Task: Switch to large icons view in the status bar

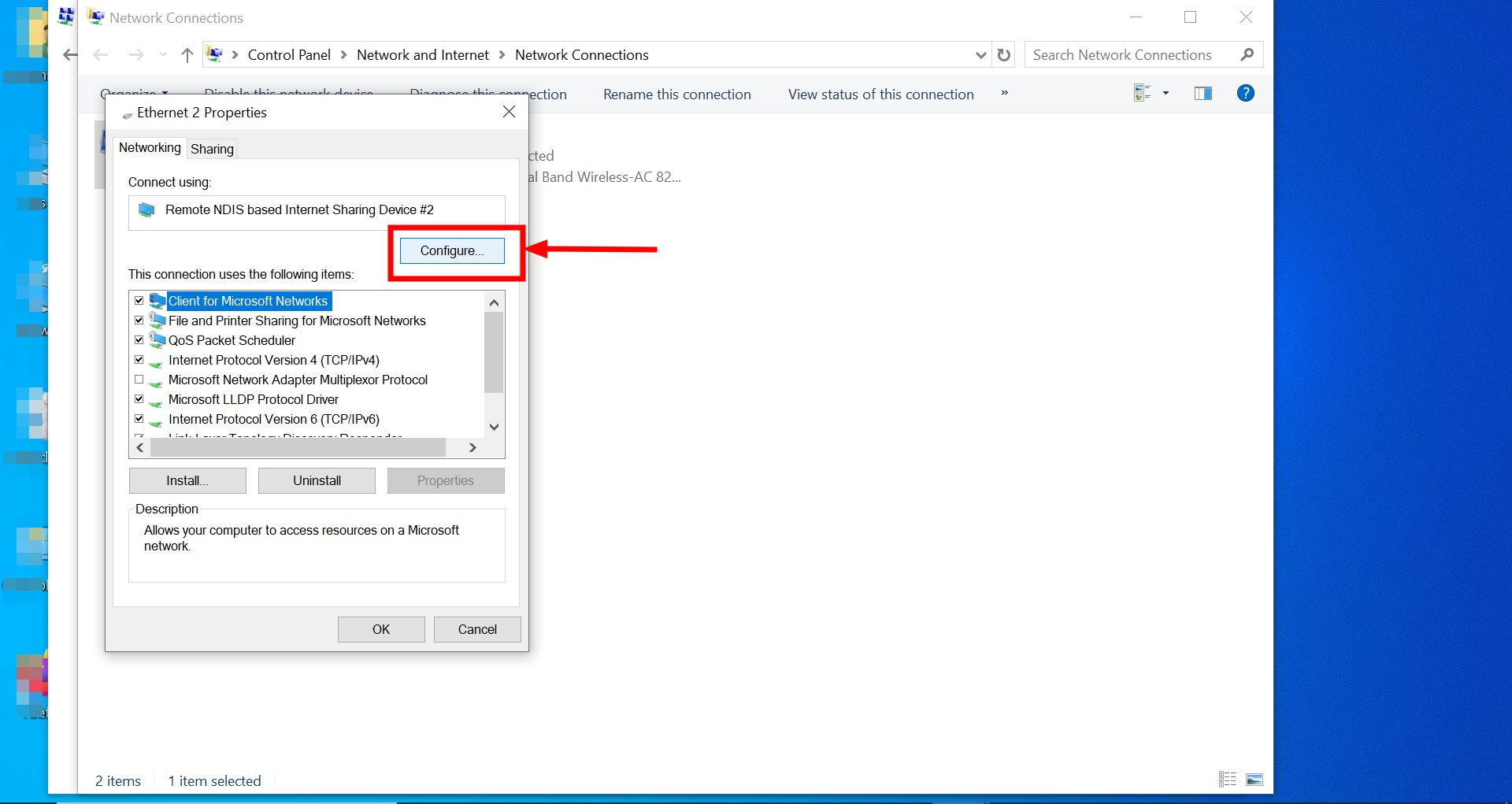Action: click(x=1255, y=779)
